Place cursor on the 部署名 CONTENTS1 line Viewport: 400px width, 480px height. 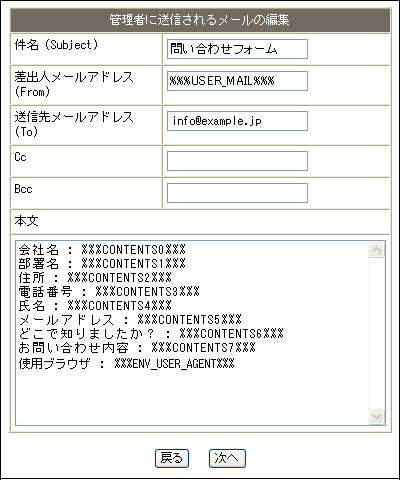coord(102,264)
